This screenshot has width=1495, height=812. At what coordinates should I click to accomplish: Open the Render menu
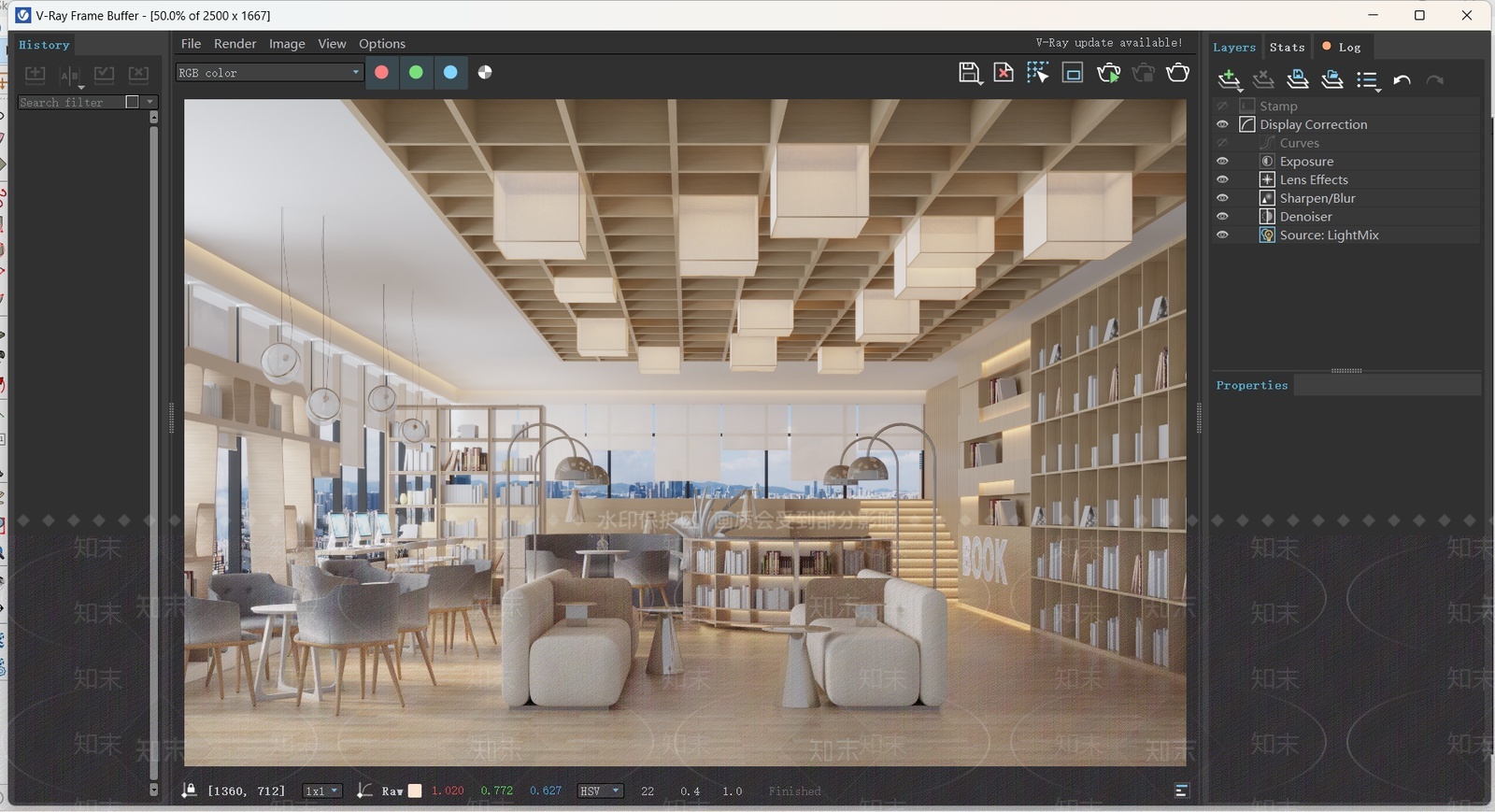click(235, 44)
